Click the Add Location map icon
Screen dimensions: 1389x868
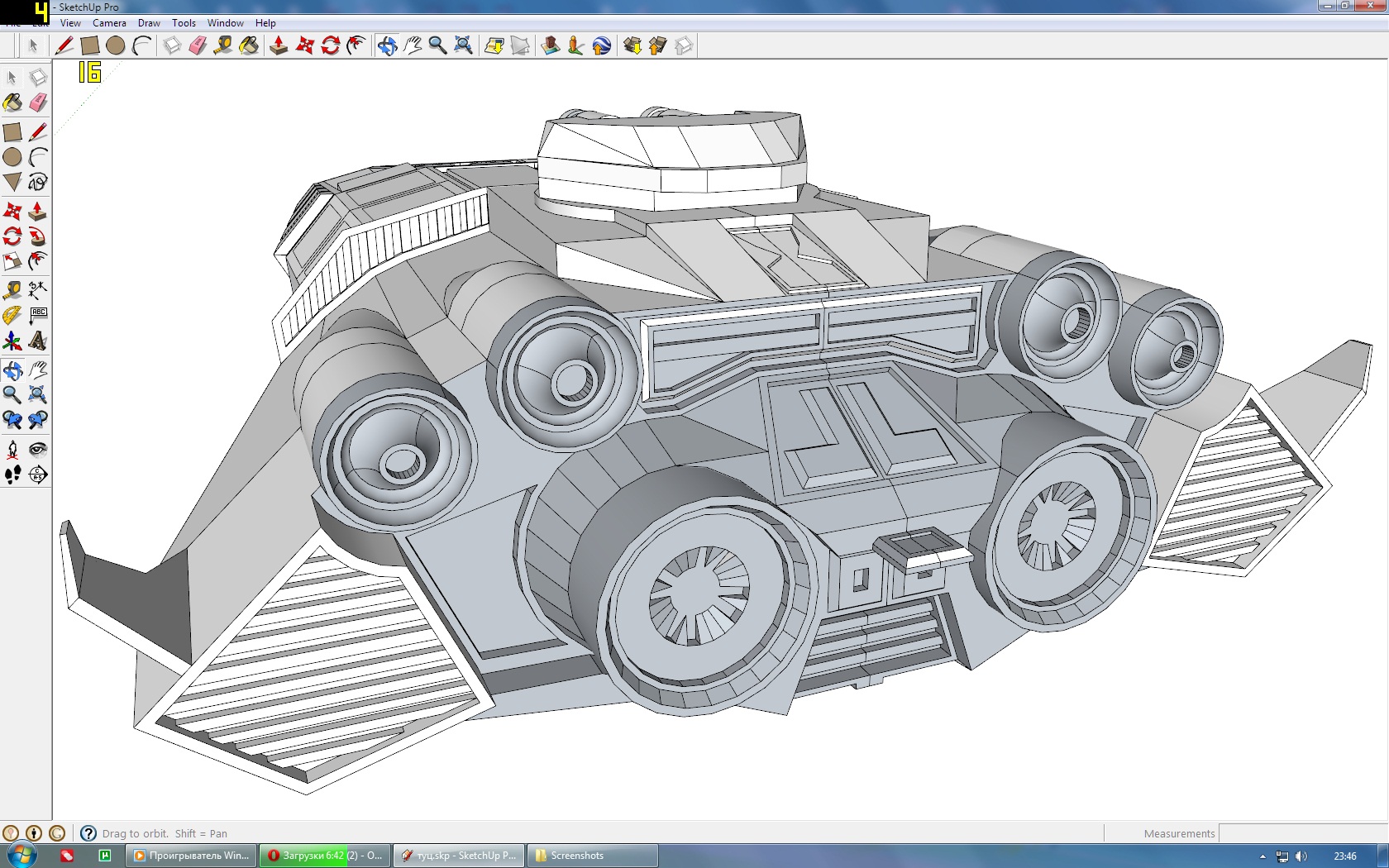click(494, 45)
